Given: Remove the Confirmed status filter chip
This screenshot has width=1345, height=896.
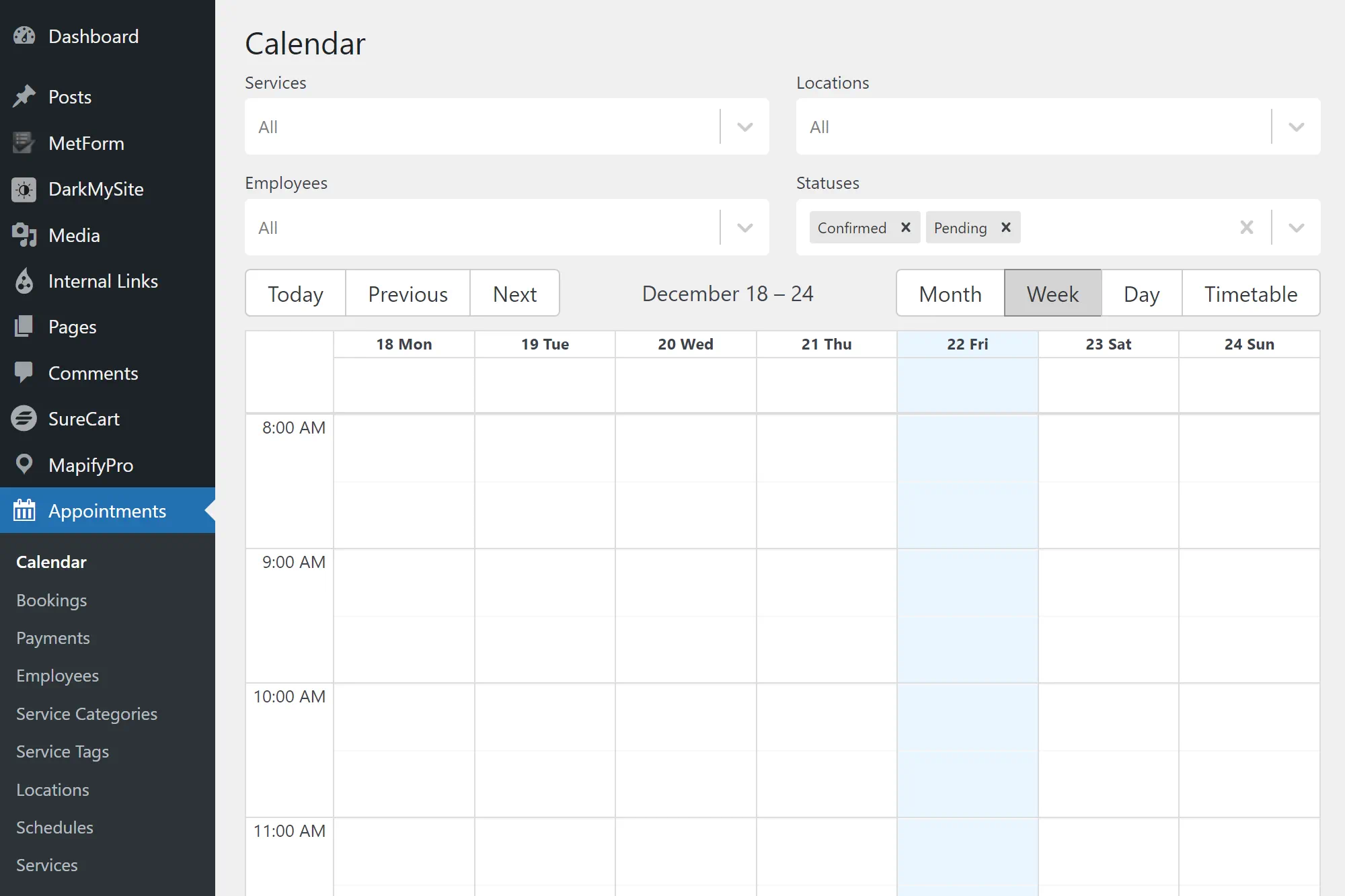Looking at the screenshot, I should (x=905, y=227).
